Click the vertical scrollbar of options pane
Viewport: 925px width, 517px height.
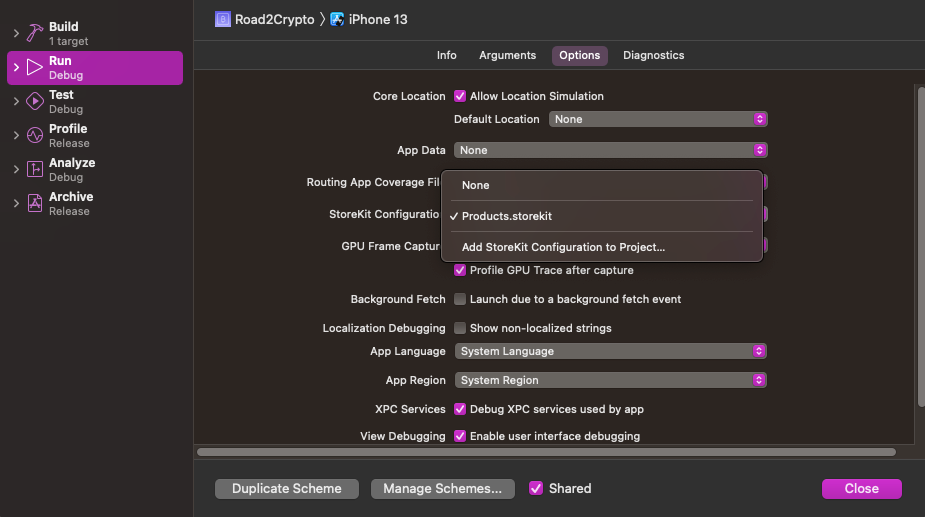pyautogui.click(x=921, y=247)
